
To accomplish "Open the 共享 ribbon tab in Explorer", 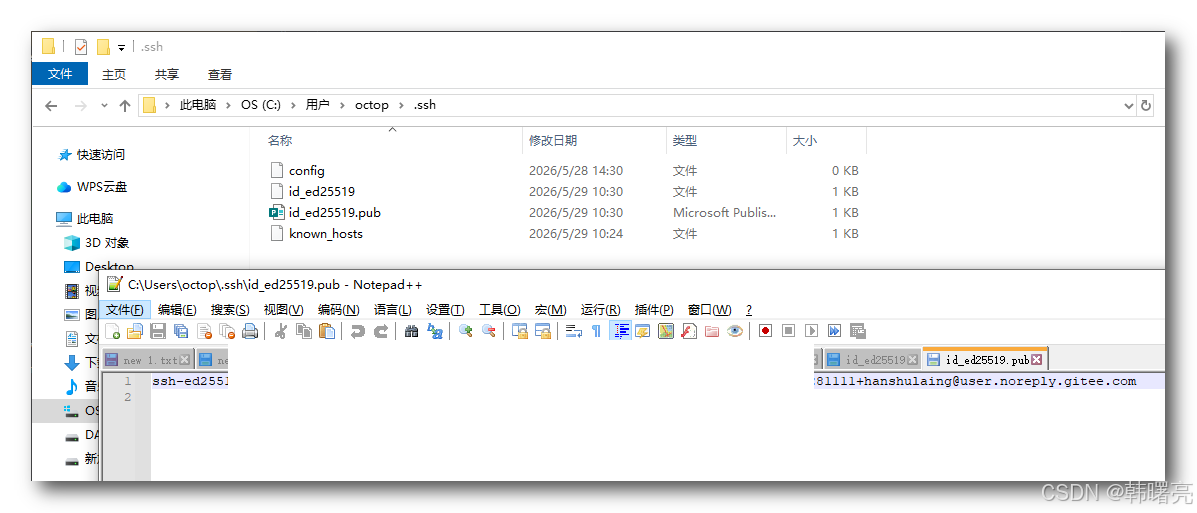I will coord(166,74).
